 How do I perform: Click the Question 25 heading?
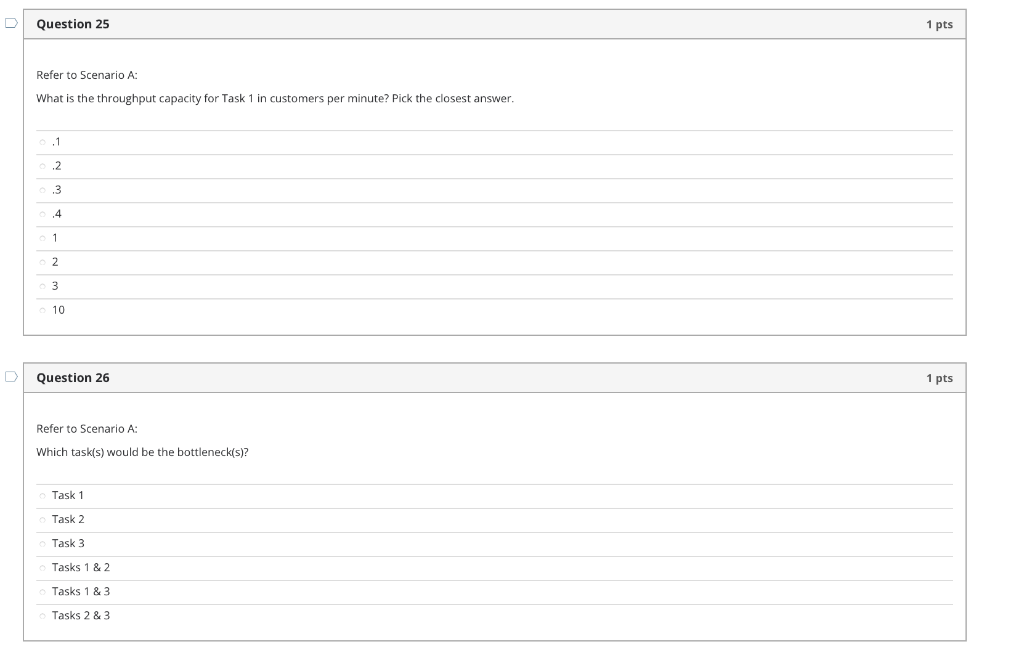[72, 24]
